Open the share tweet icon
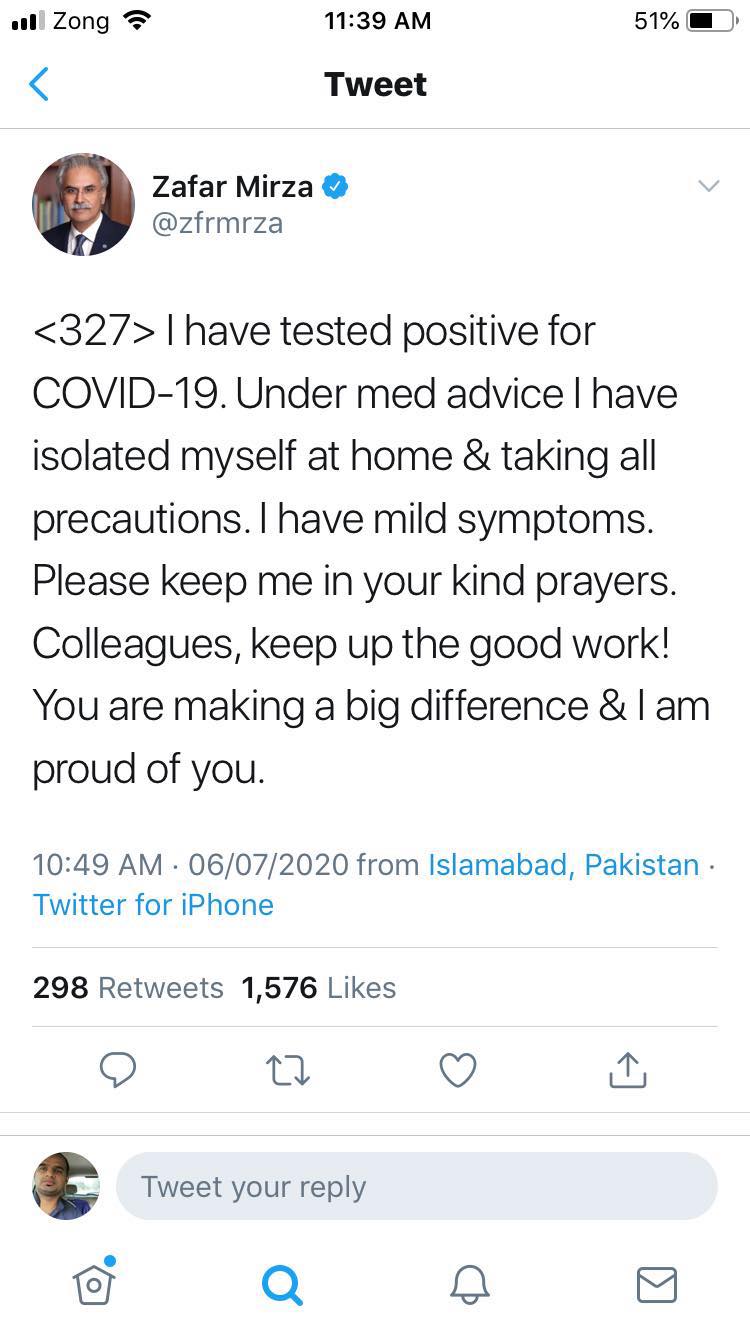The image size is (750, 1334). tap(628, 1070)
